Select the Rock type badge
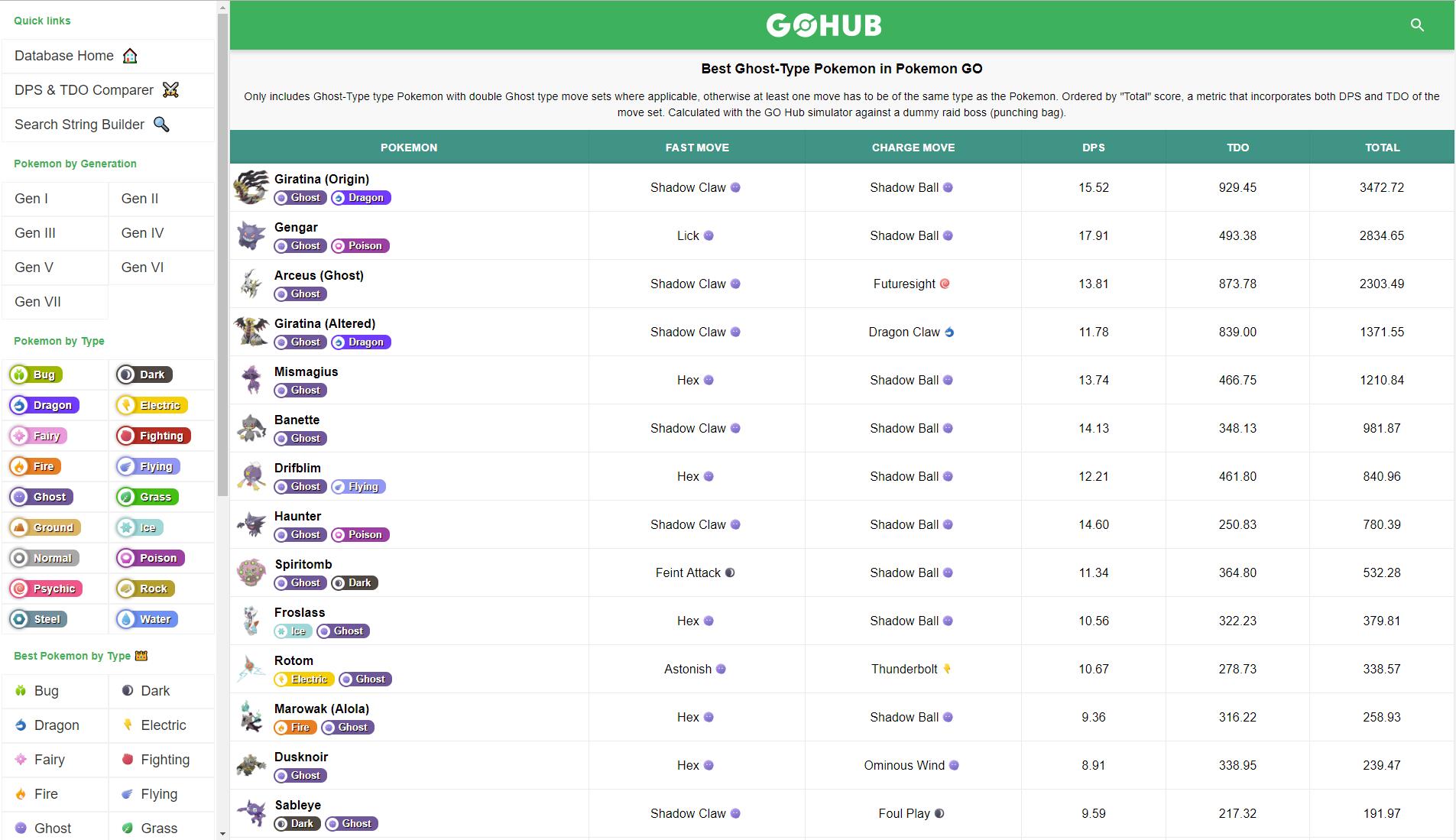Viewport: 1456px width, 840px height. click(145, 589)
